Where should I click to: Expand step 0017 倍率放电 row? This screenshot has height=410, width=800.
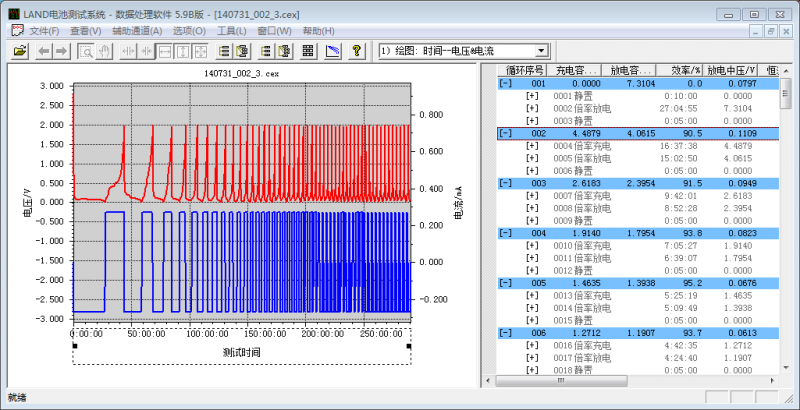coord(532,358)
